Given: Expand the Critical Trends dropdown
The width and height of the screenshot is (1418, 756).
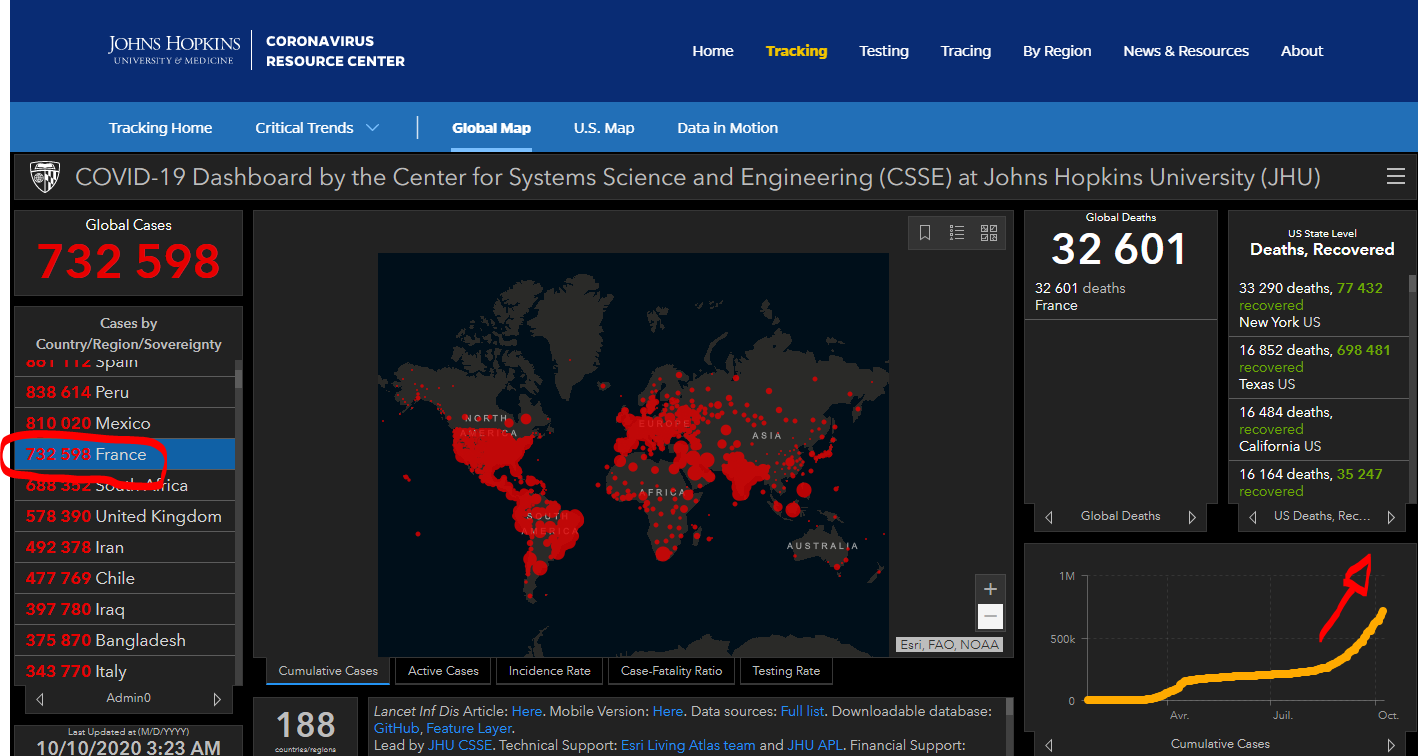Looking at the screenshot, I should pyautogui.click(x=317, y=128).
